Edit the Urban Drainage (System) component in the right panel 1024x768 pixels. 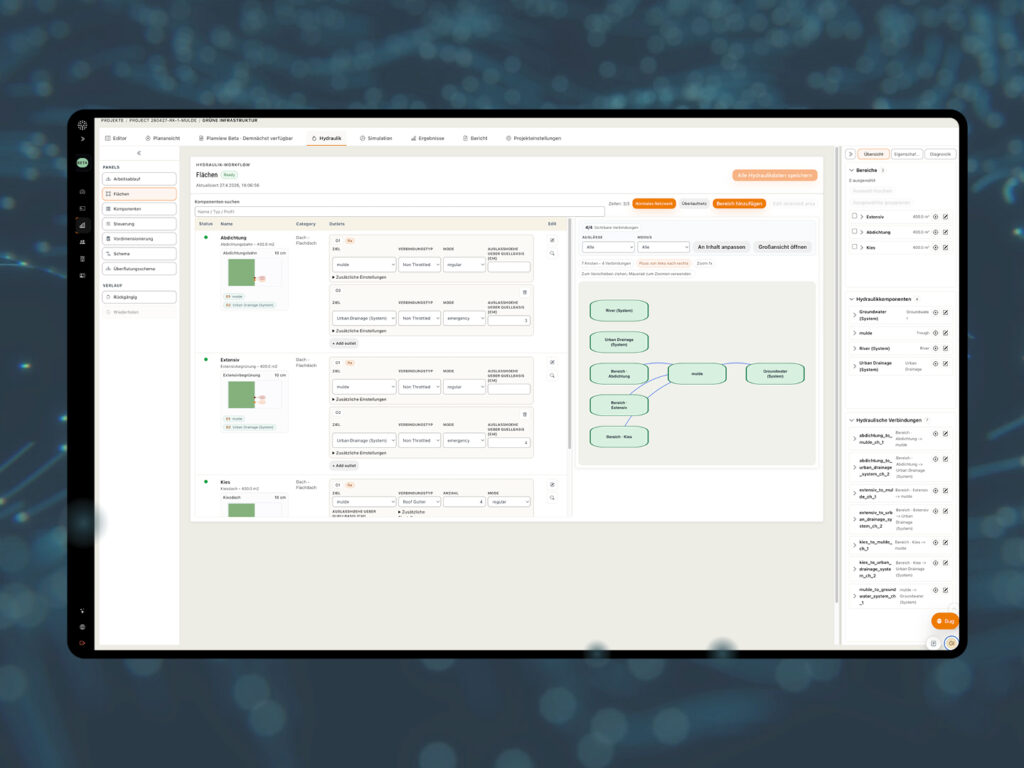tap(945, 364)
